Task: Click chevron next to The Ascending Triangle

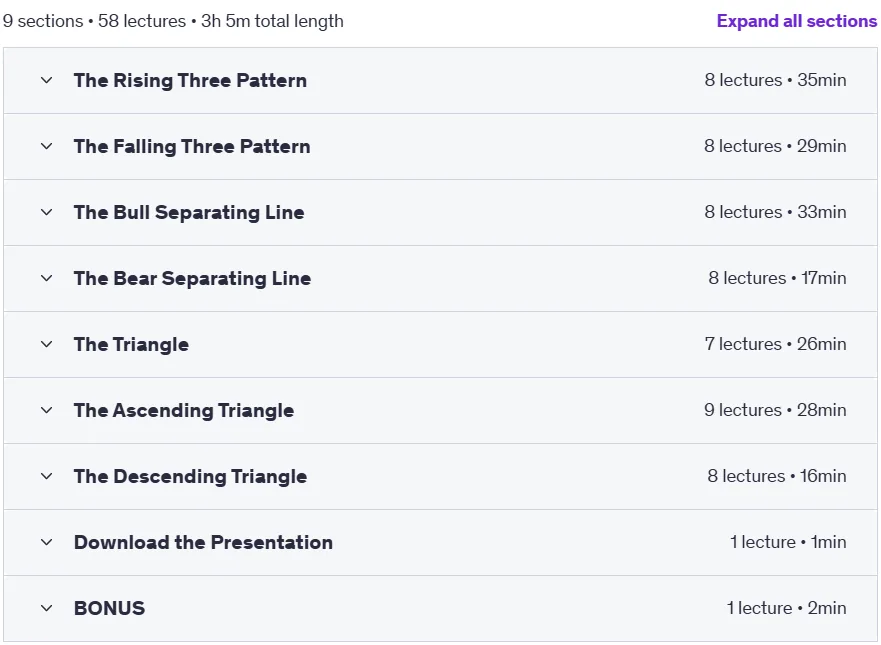Action: point(47,410)
